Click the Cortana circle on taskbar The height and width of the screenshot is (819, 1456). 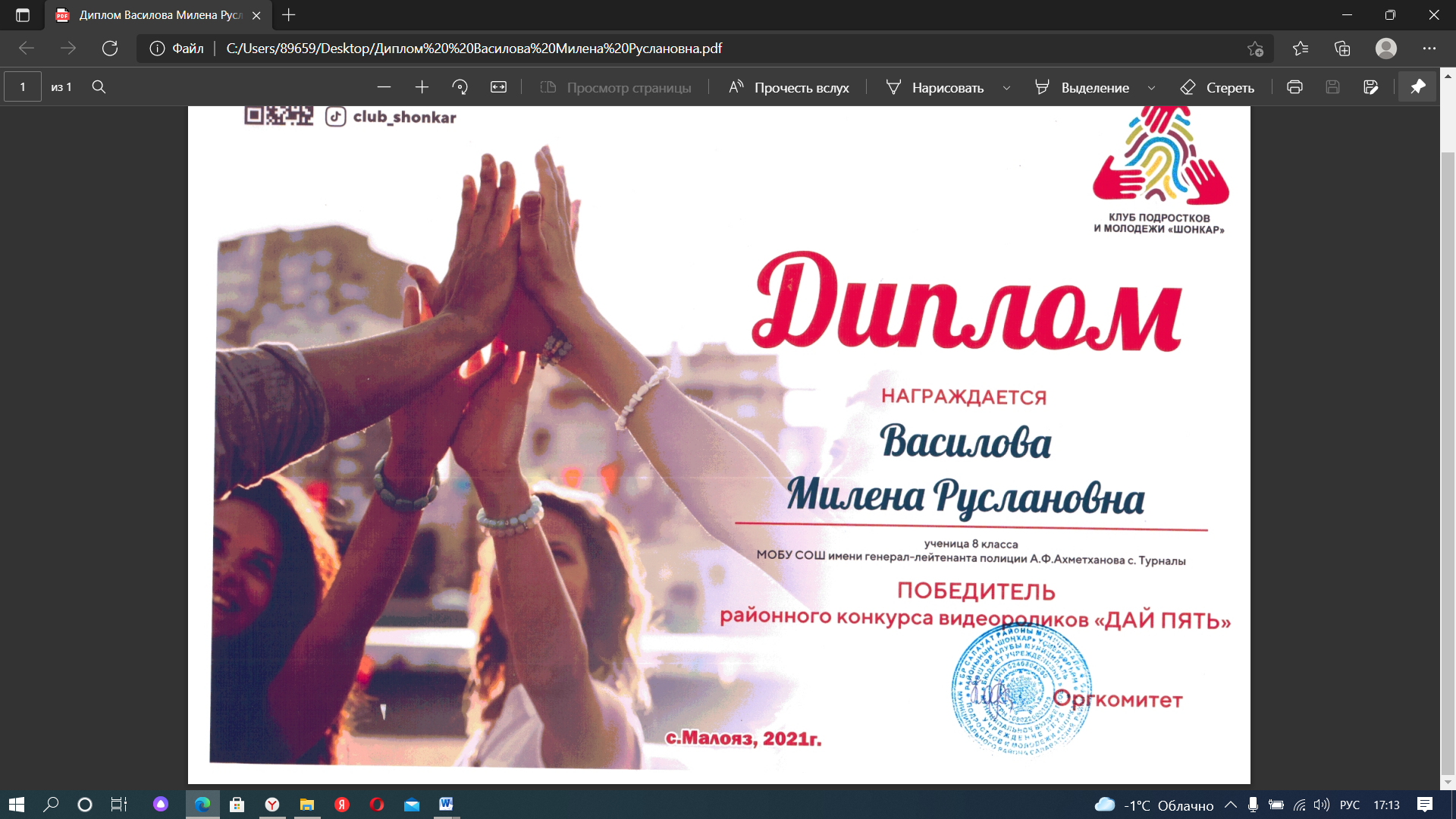point(85,805)
